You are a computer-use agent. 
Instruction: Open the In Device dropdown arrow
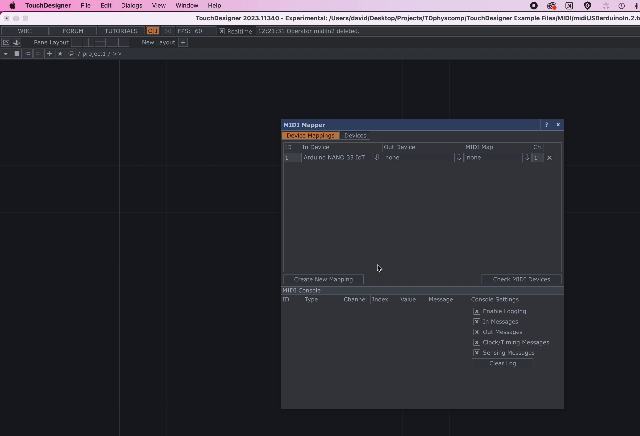coord(377,158)
